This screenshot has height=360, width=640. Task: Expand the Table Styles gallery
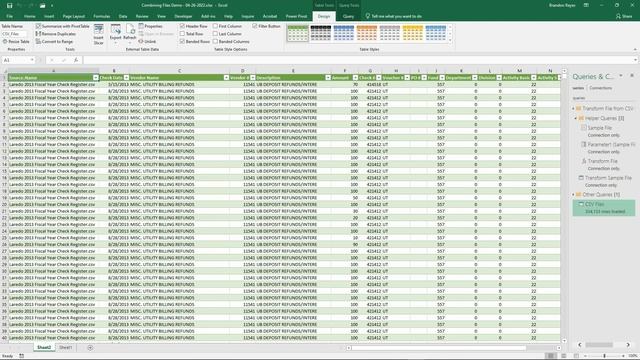pos(450,40)
